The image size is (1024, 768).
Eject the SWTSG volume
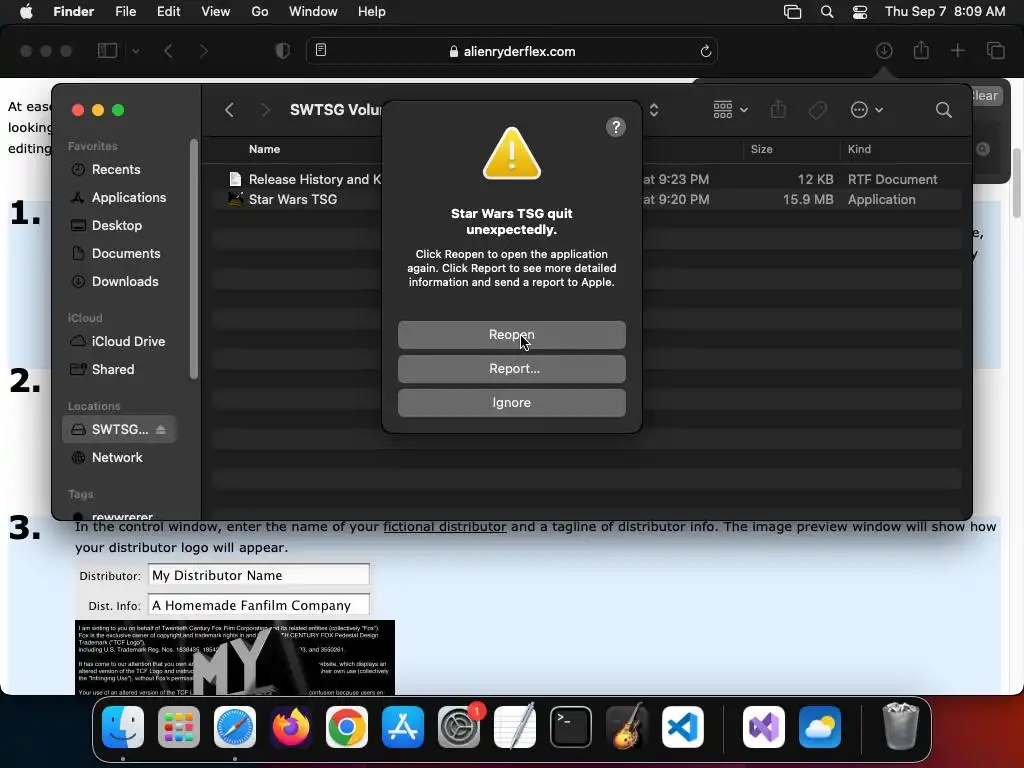[161, 429]
